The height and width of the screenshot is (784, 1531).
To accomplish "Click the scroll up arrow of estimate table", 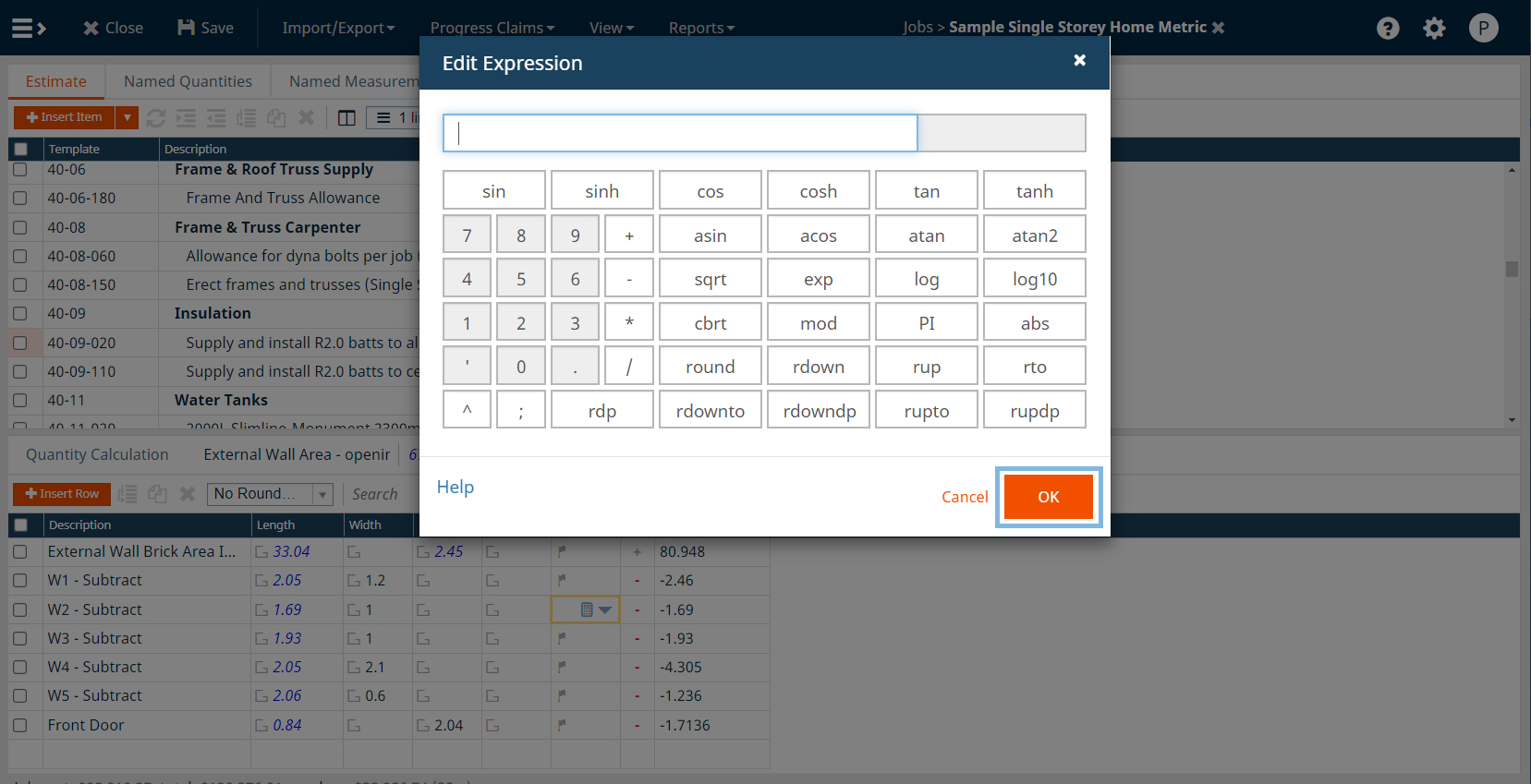I will click(1512, 169).
